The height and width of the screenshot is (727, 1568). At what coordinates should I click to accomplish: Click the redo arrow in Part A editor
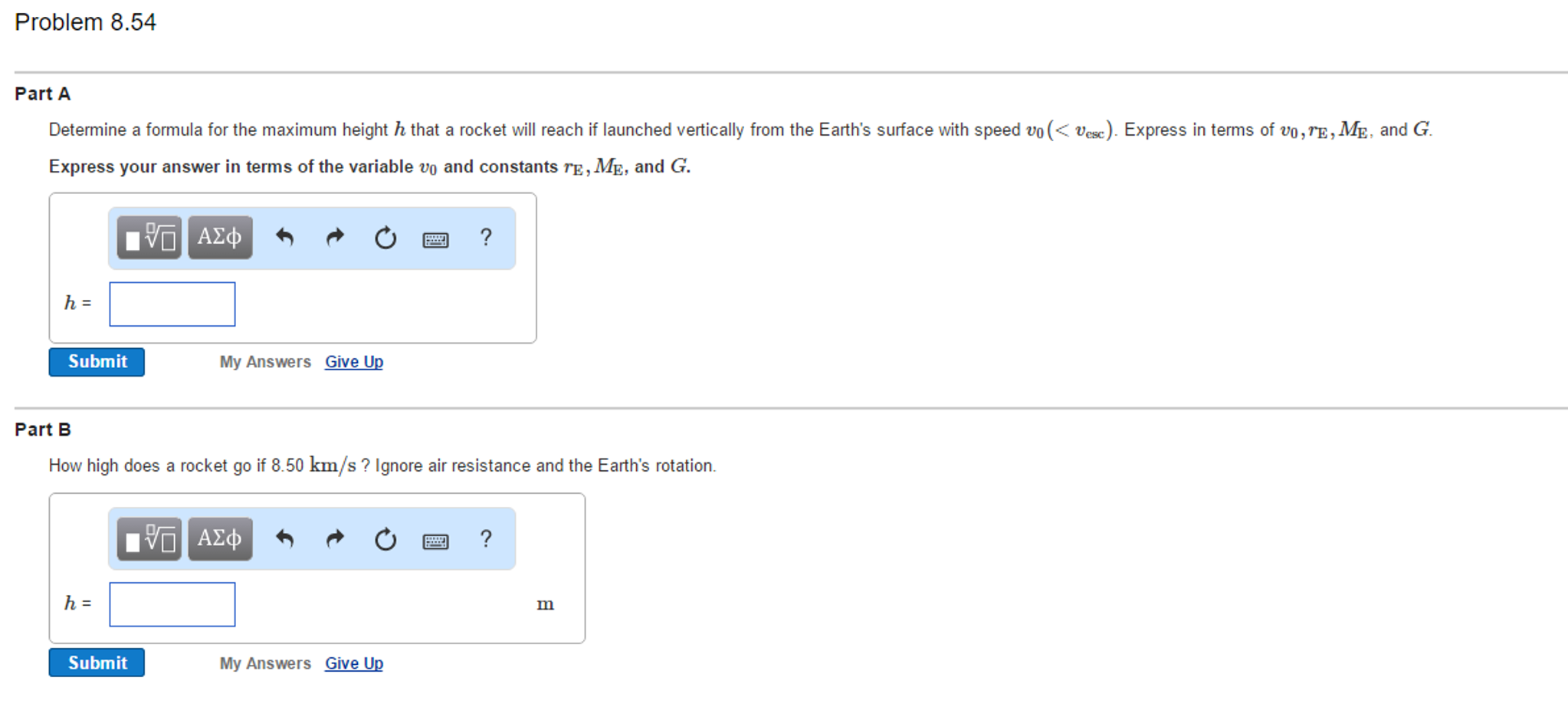tap(335, 238)
